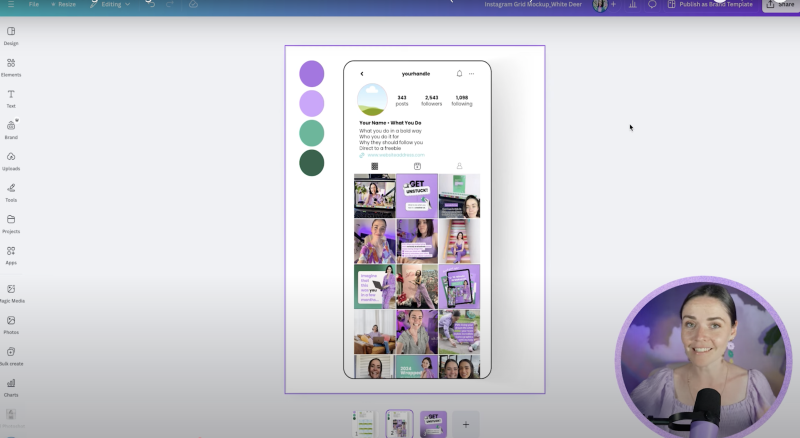Click the Redo arrow

point(170,4)
